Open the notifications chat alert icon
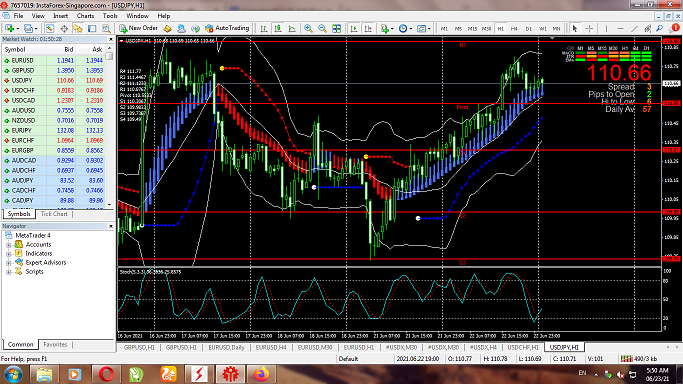 coord(675,28)
